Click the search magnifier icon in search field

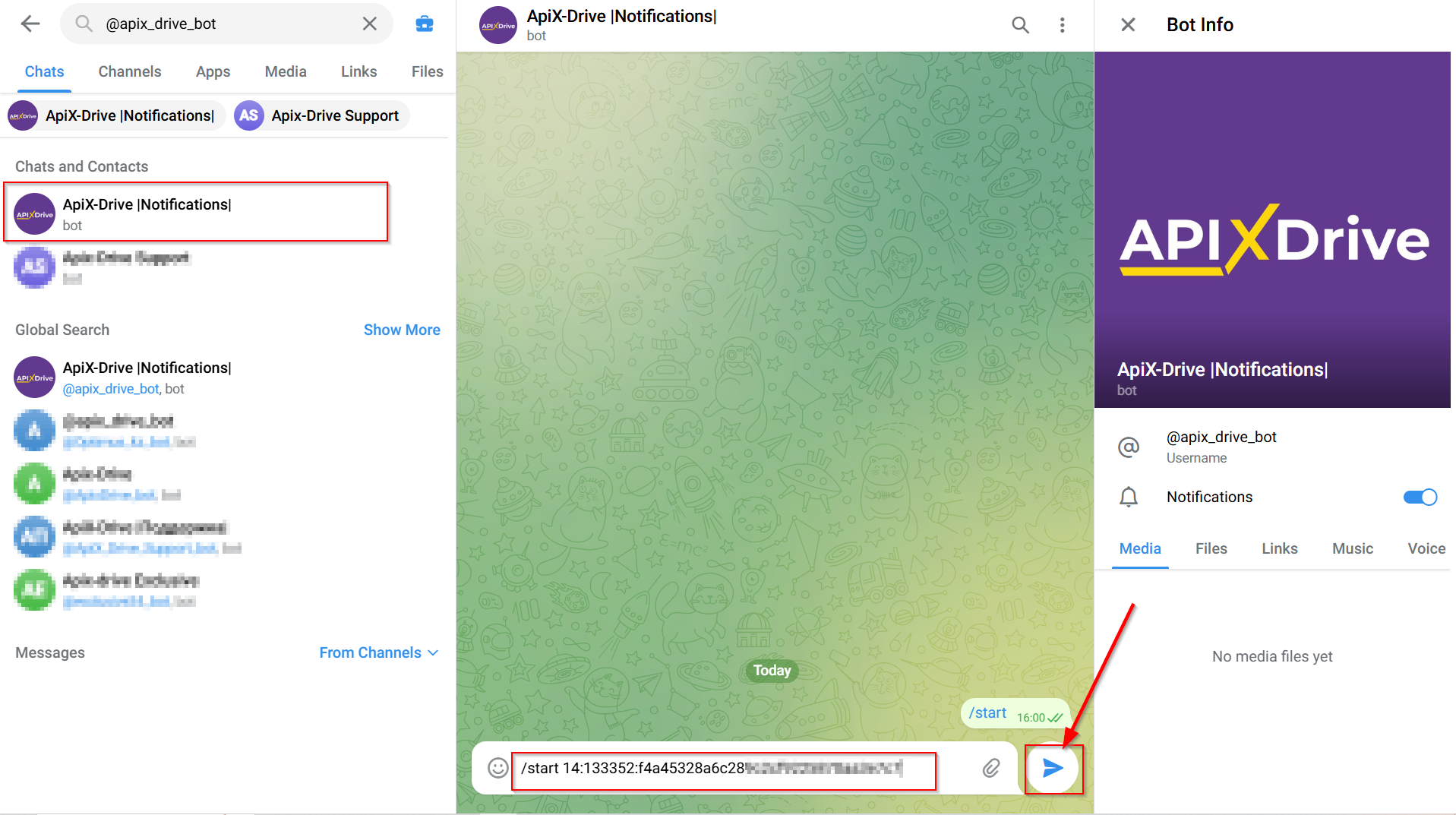pyautogui.click(x=84, y=24)
